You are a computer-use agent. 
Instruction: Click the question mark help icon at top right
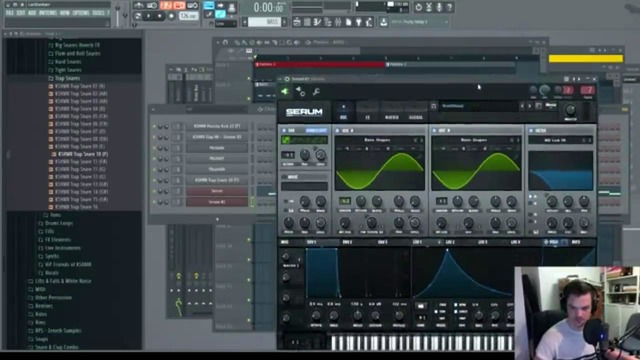coord(449,7)
